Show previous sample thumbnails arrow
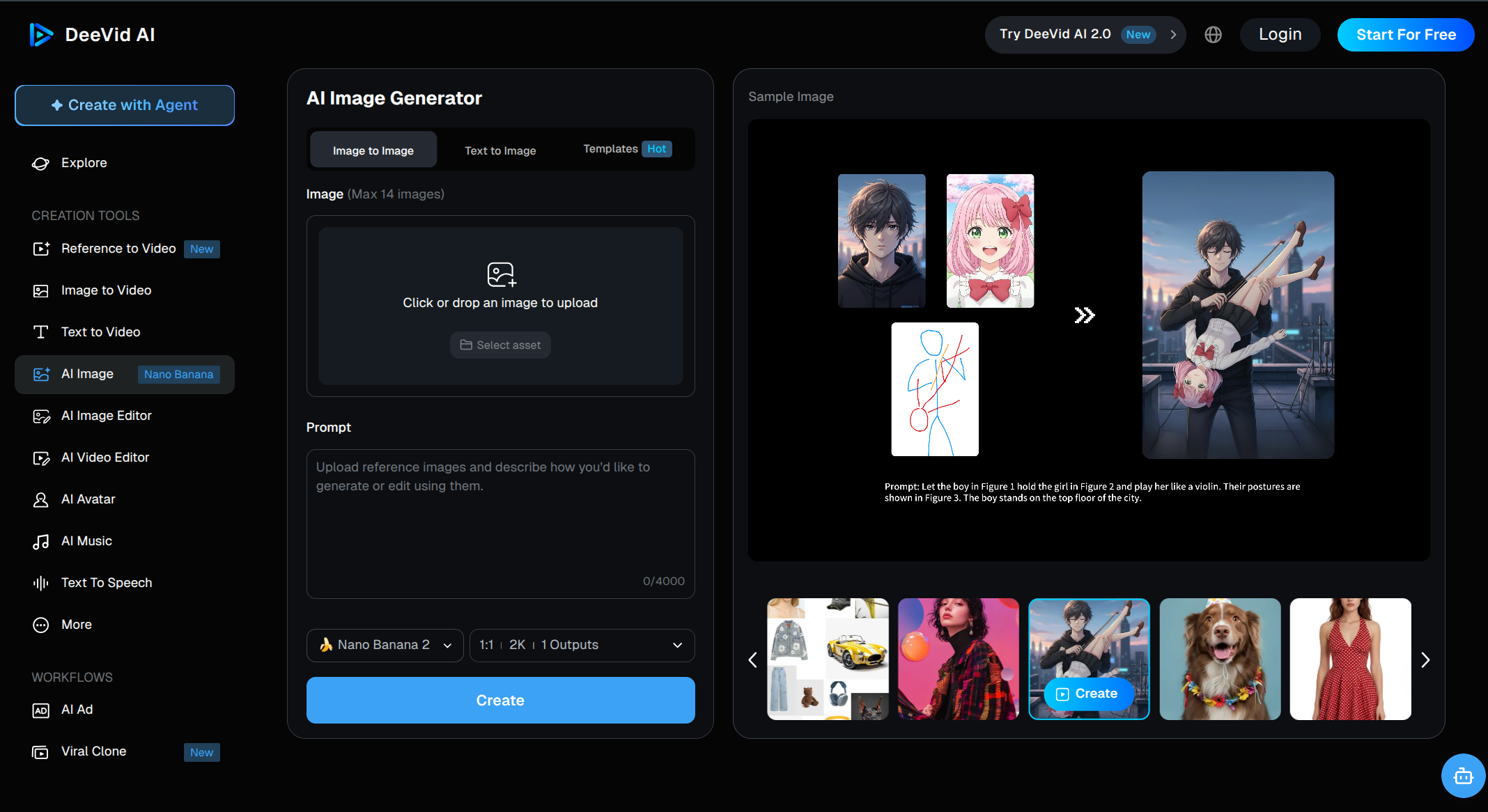This screenshot has width=1488, height=812. (x=752, y=659)
